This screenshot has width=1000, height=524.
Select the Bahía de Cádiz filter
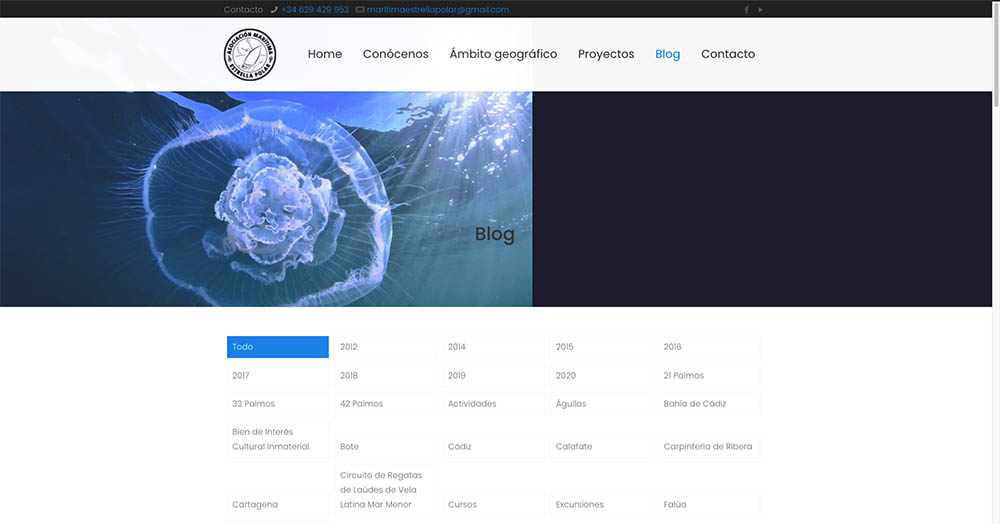709,404
